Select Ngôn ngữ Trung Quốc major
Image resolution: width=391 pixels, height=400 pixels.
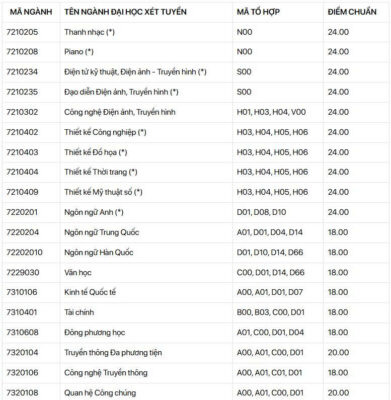pyautogui.click(x=101, y=232)
